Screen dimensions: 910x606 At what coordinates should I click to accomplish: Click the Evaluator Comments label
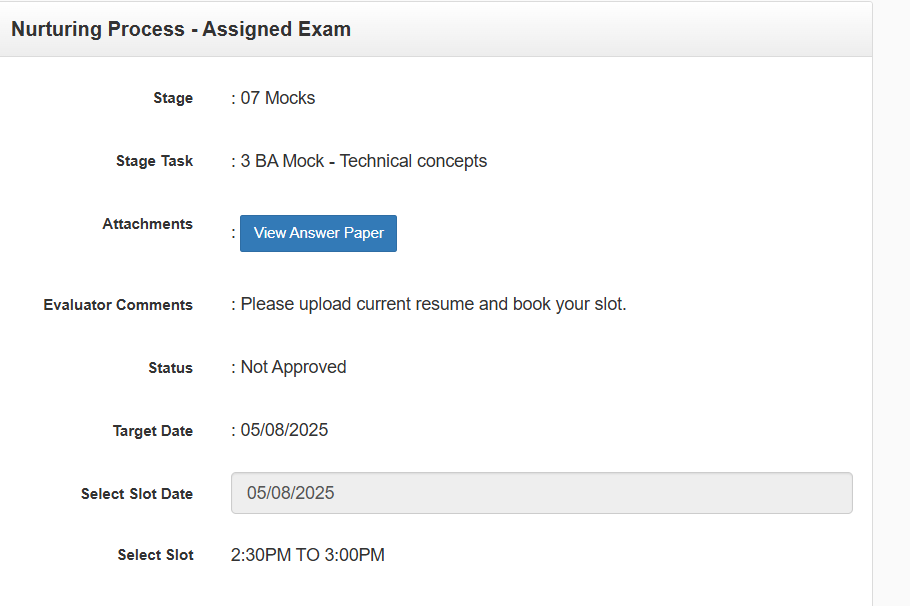point(118,305)
